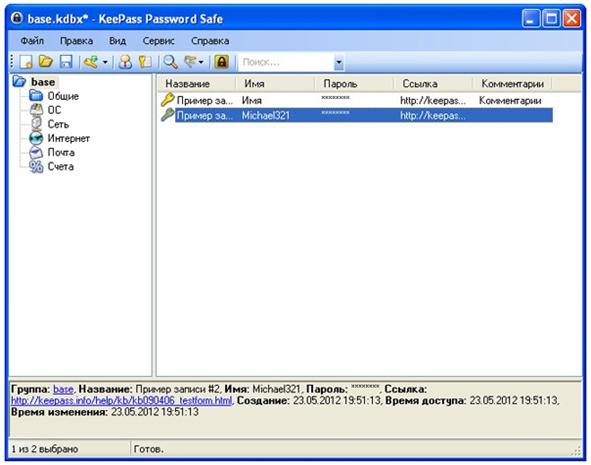Click the key icon of Michael321 entry

point(167,115)
